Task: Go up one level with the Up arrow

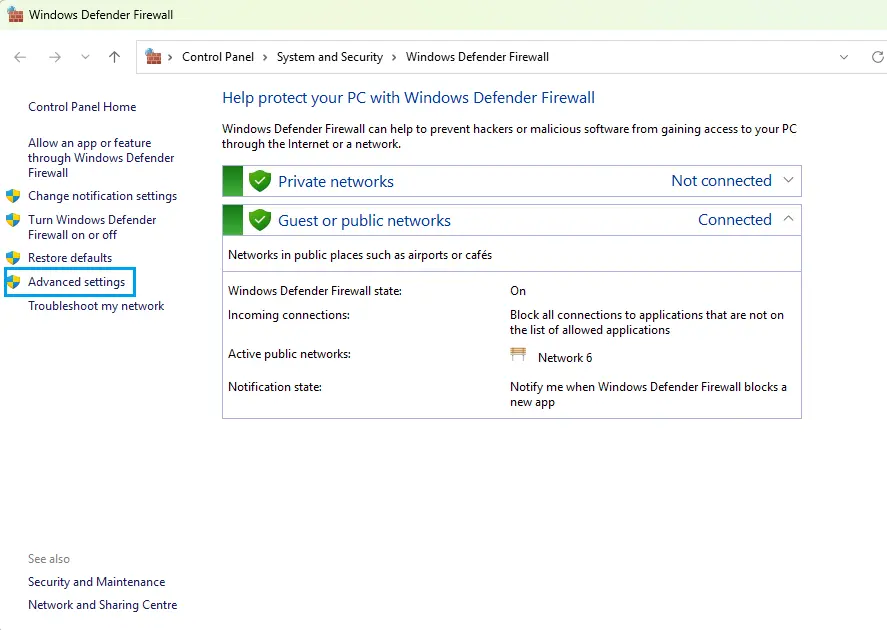Action: [x=114, y=57]
